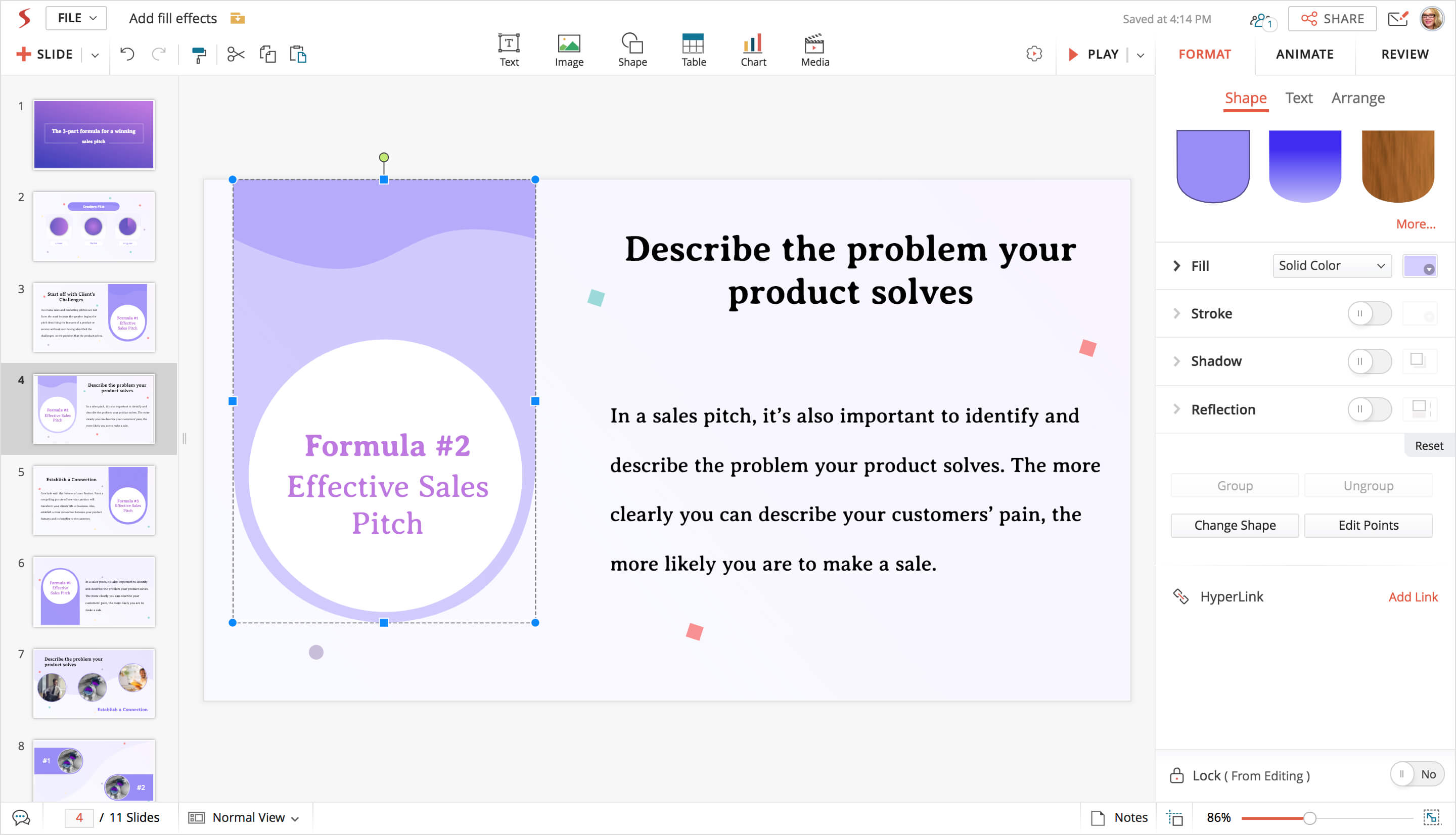Open the comments chat icon
The width and height of the screenshot is (1456, 835).
click(21, 817)
